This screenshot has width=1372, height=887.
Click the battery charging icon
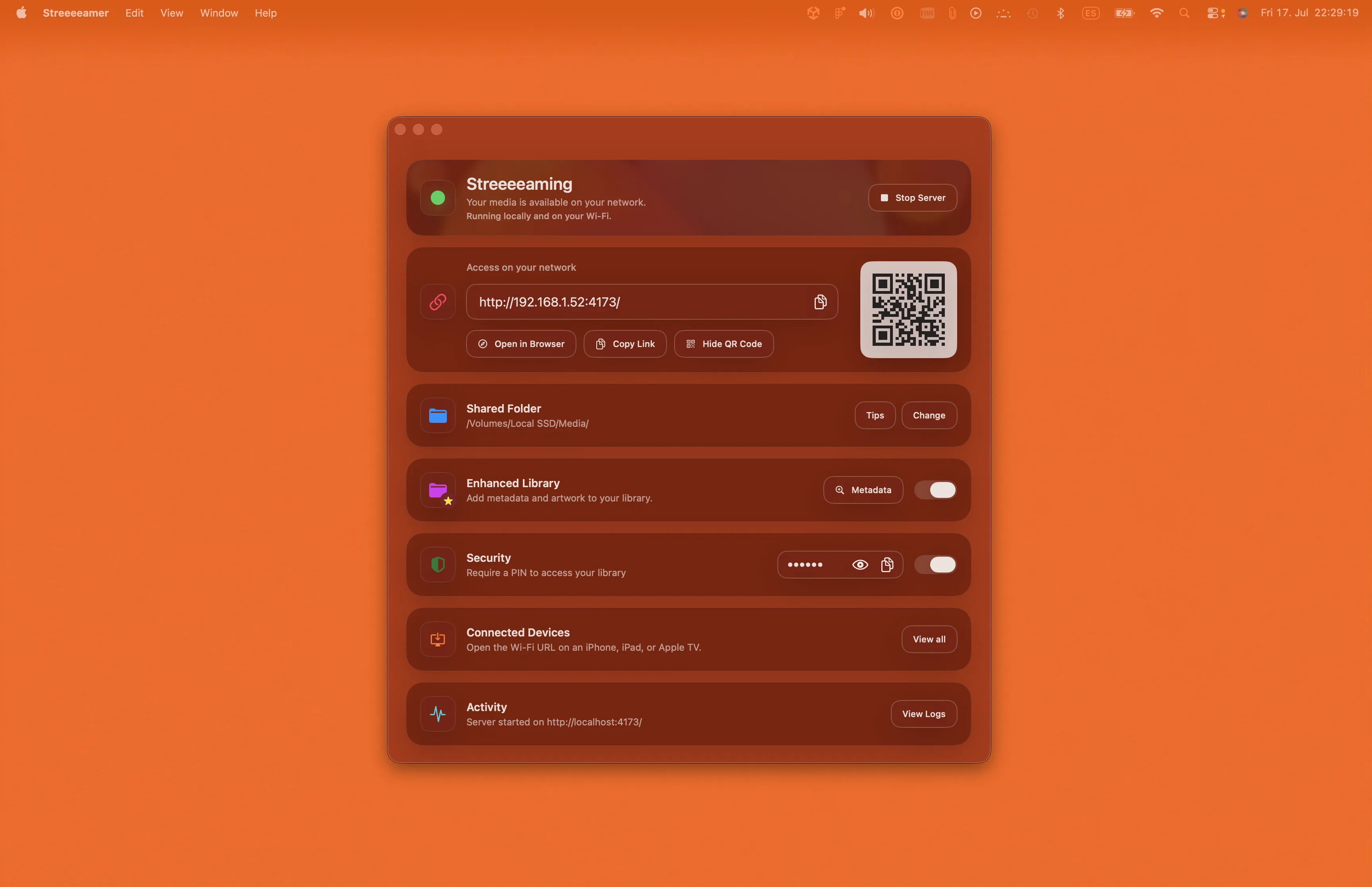pos(1124,13)
